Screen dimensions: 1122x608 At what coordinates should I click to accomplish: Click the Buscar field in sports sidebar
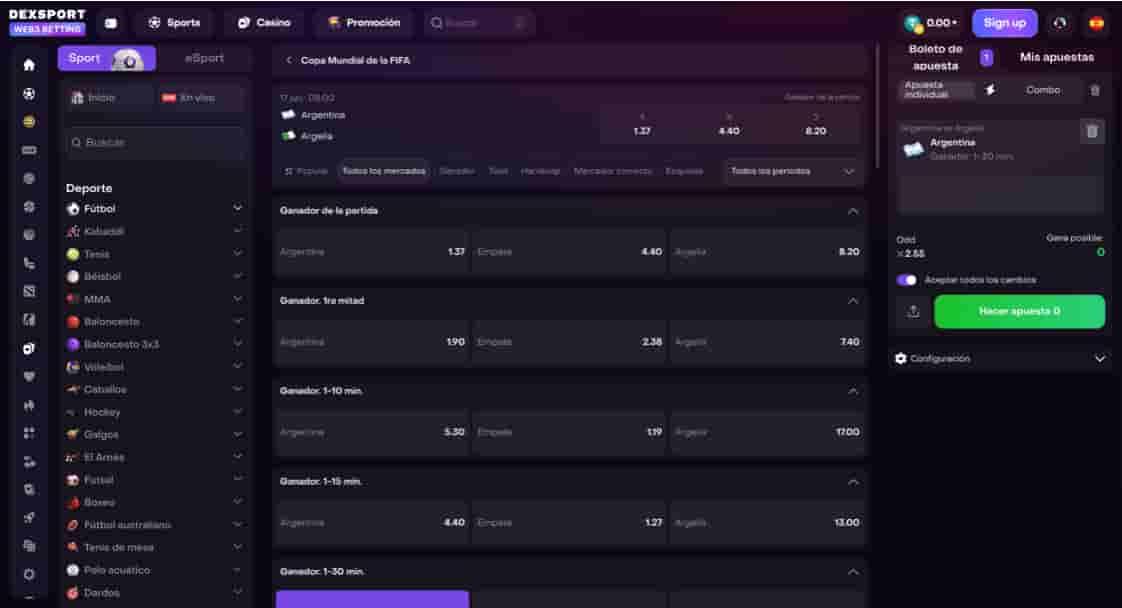point(155,143)
